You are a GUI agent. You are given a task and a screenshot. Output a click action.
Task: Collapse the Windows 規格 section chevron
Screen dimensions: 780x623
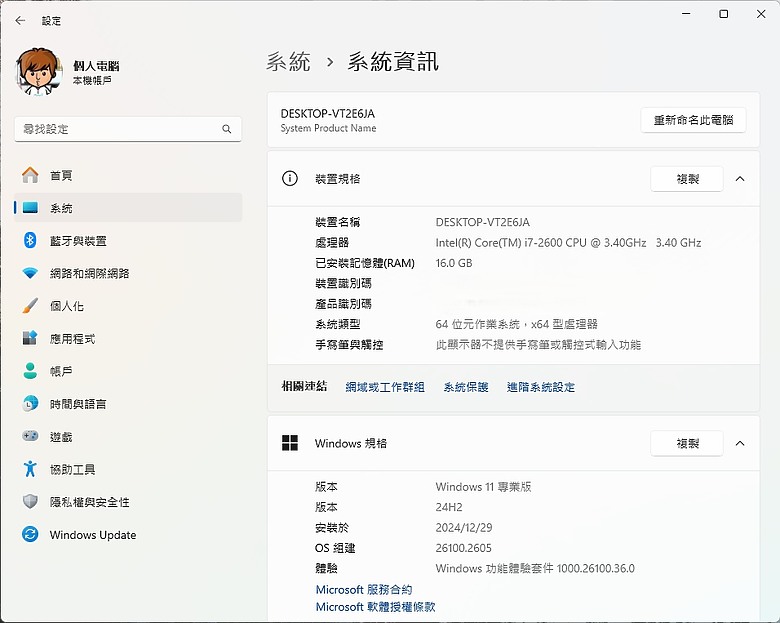[x=740, y=443]
